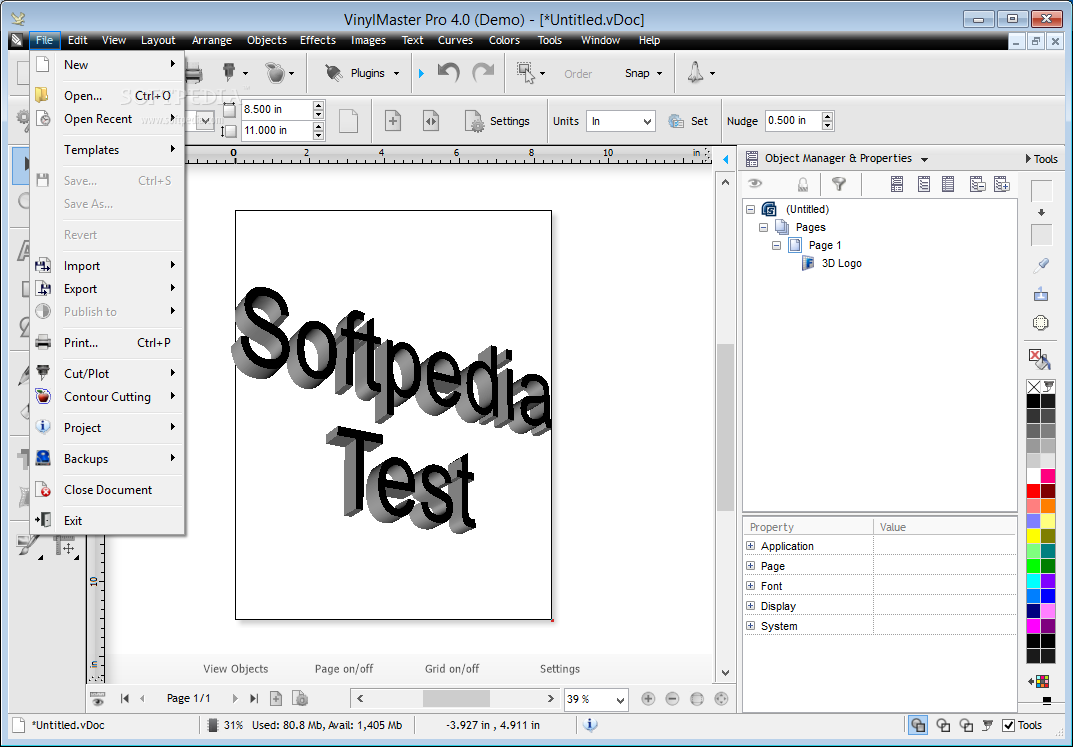The width and height of the screenshot is (1073, 747).
Task: Toggle the visibility eye in Object Manager
Action: pyautogui.click(x=755, y=183)
